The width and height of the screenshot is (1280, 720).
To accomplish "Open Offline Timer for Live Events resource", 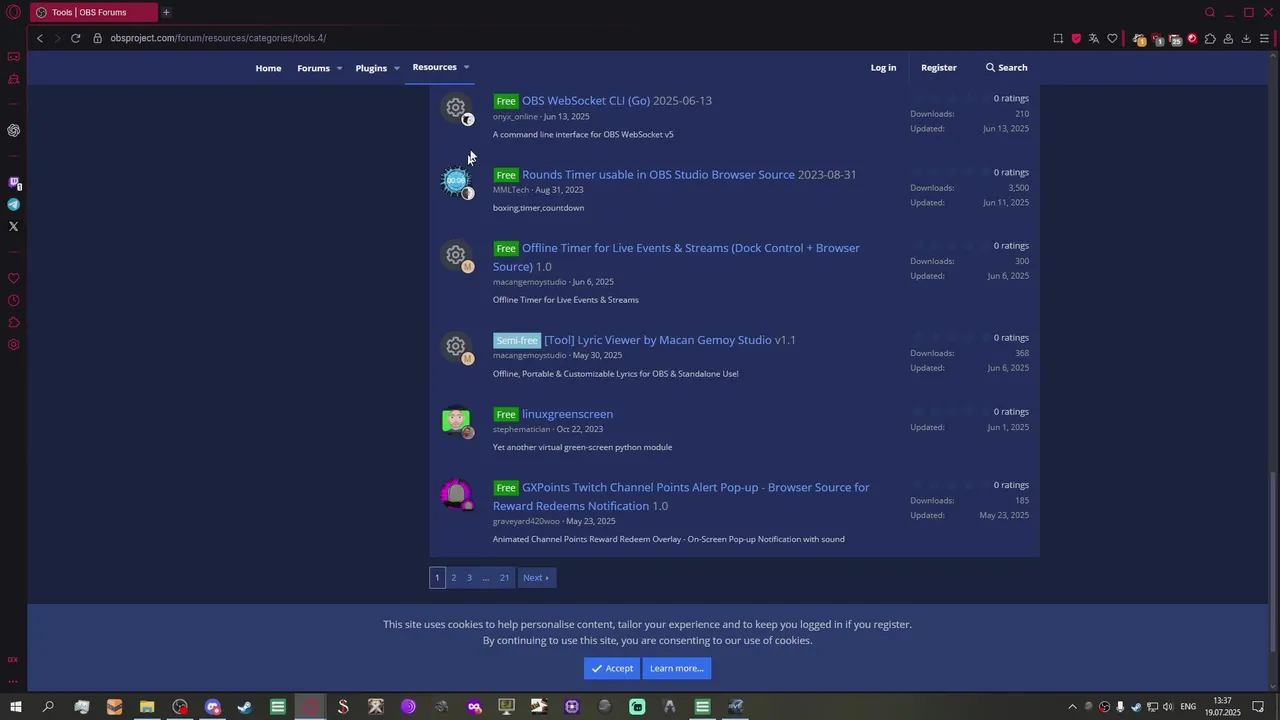I will (676, 257).
